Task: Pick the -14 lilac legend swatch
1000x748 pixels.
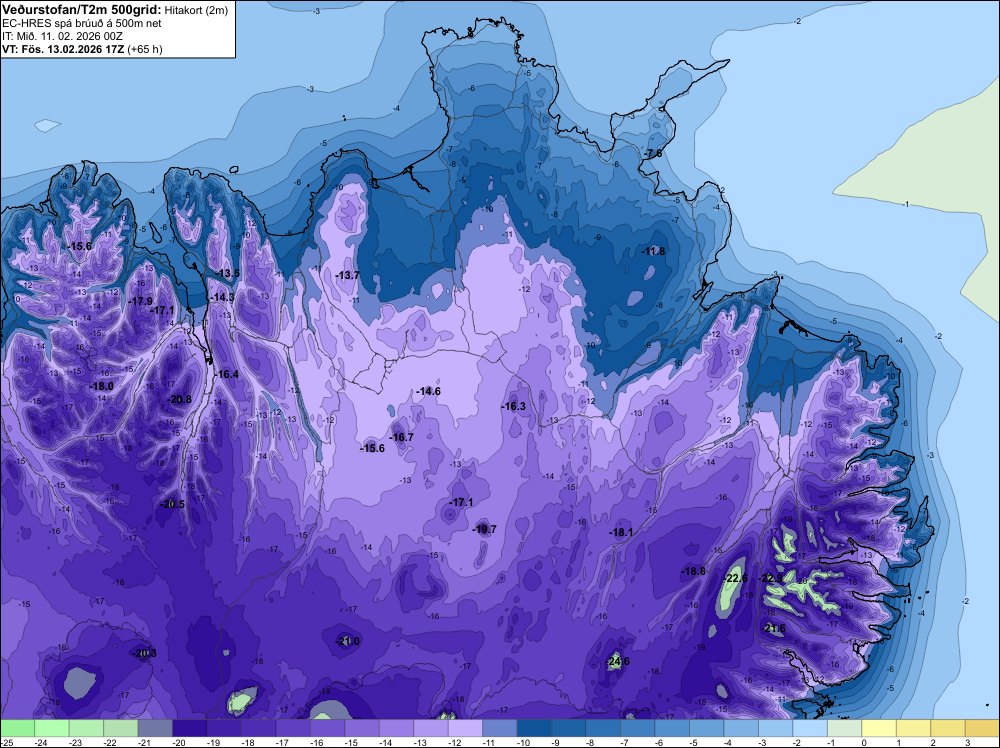Action: (x=396, y=728)
